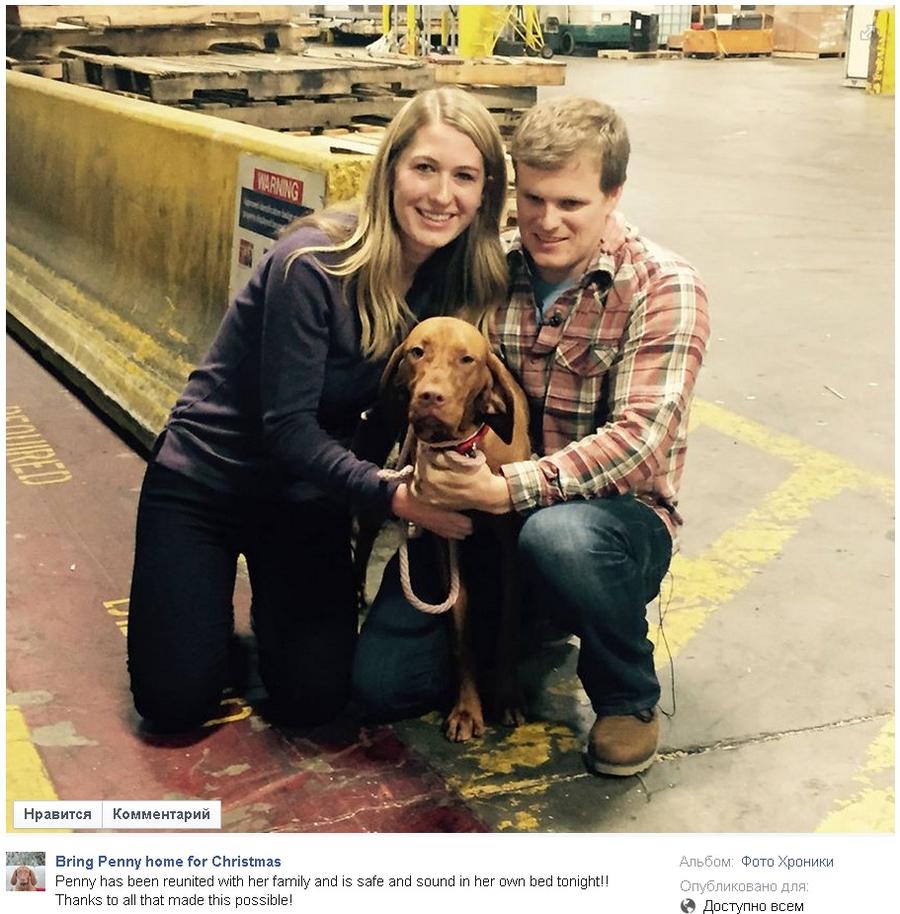
Task: Click the red WARNING sign in photo
Action: pyautogui.click(x=278, y=187)
